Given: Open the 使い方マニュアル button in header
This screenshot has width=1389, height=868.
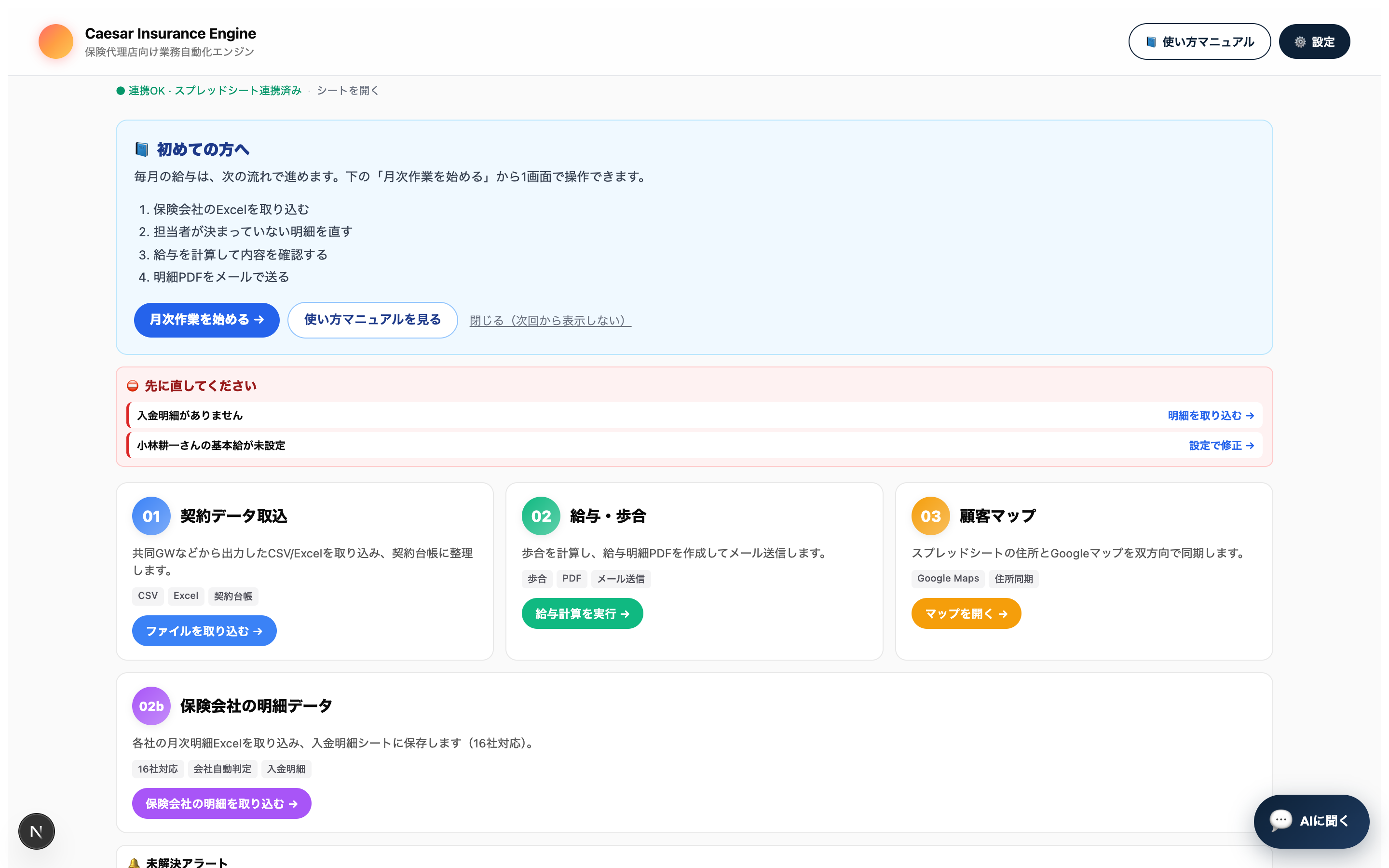Looking at the screenshot, I should click(x=1199, y=41).
